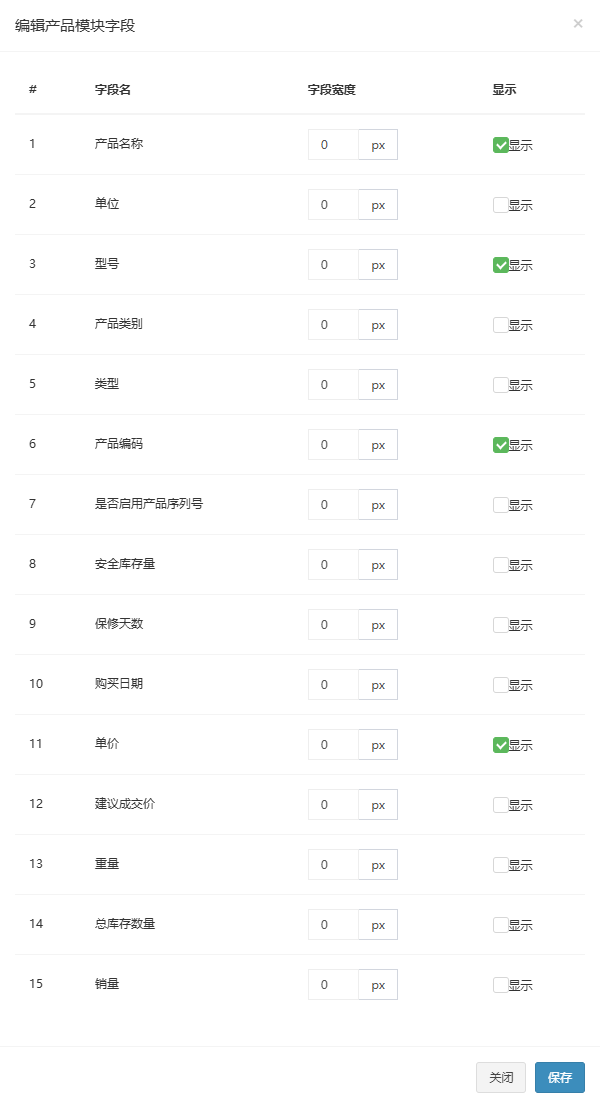Click the px addon beside 型号 width
This screenshot has width=600, height=1107.
tap(378, 265)
